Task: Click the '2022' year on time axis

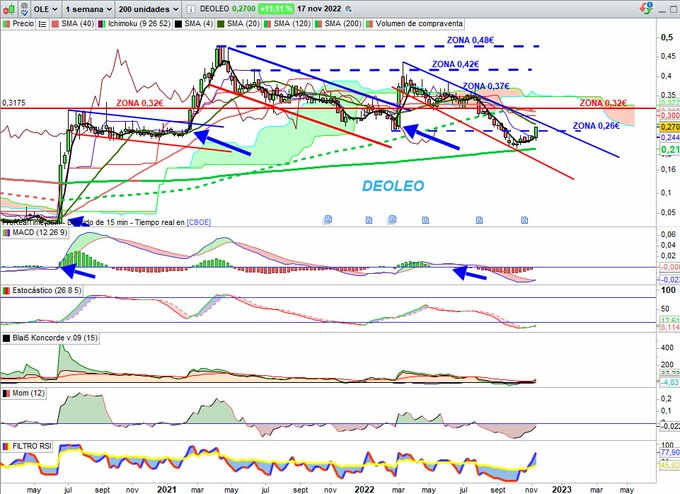Action: tap(364, 489)
